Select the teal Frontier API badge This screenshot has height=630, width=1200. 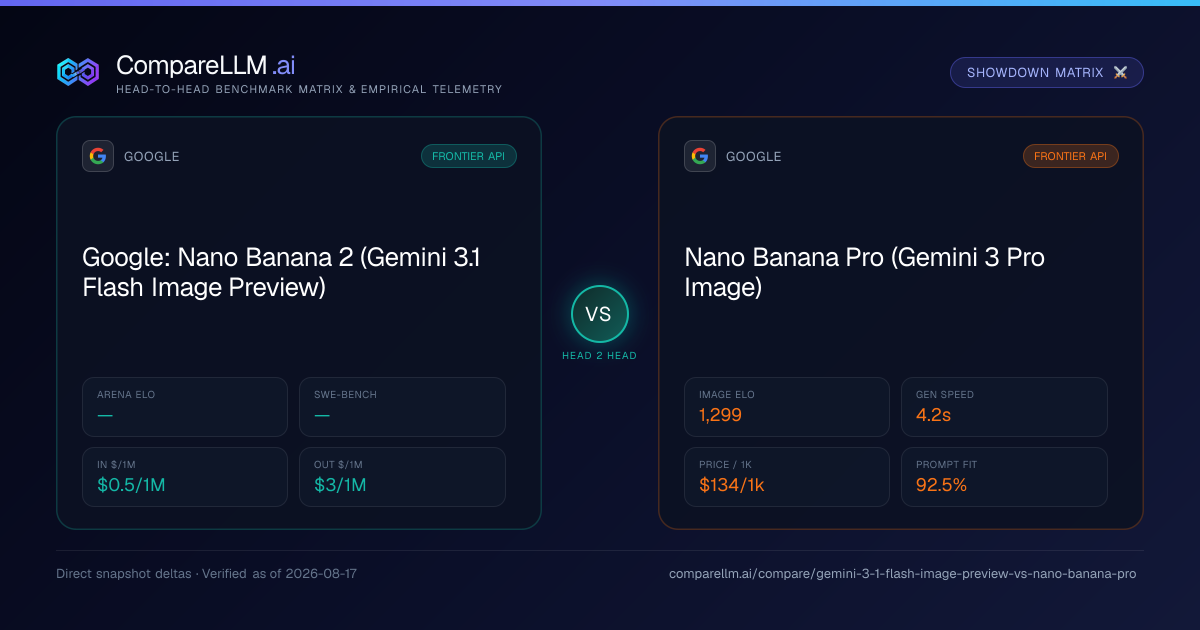pyautogui.click(x=468, y=156)
